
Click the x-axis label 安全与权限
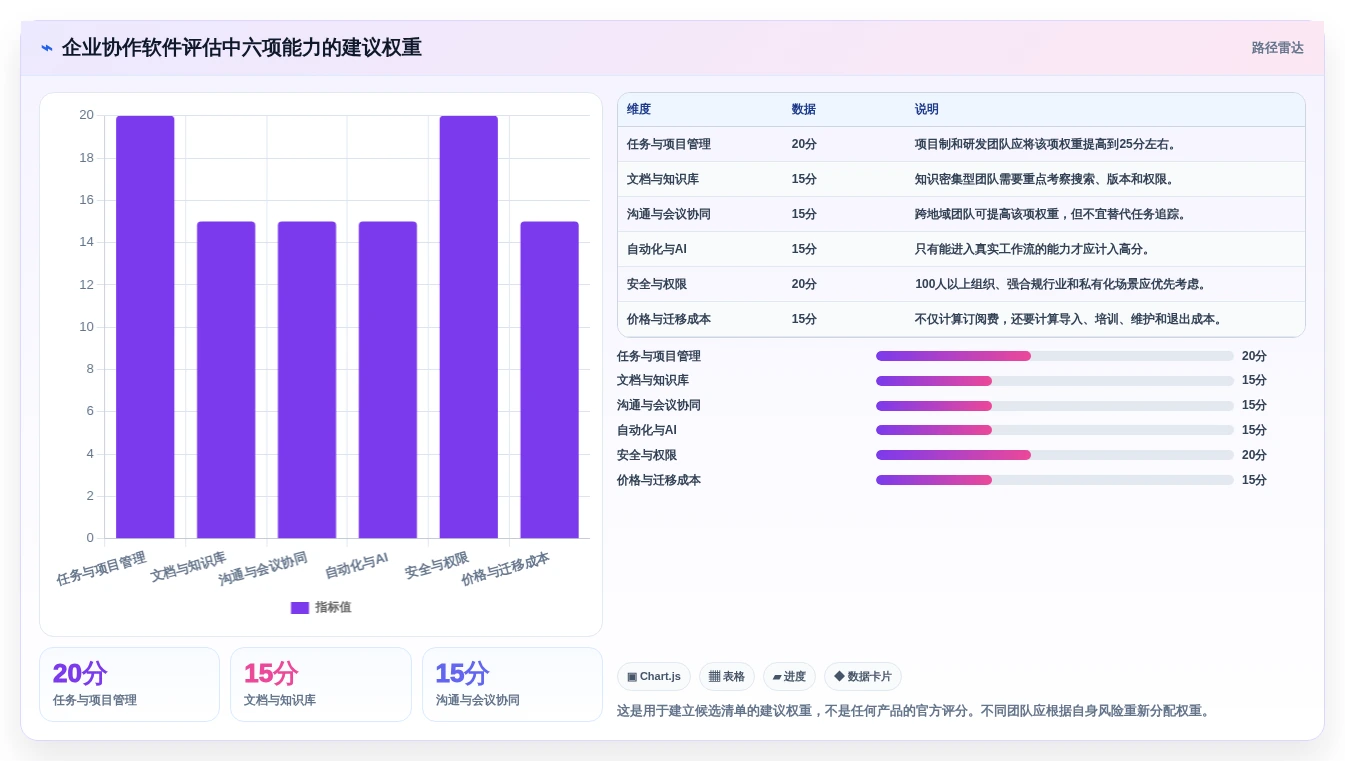coord(437,565)
